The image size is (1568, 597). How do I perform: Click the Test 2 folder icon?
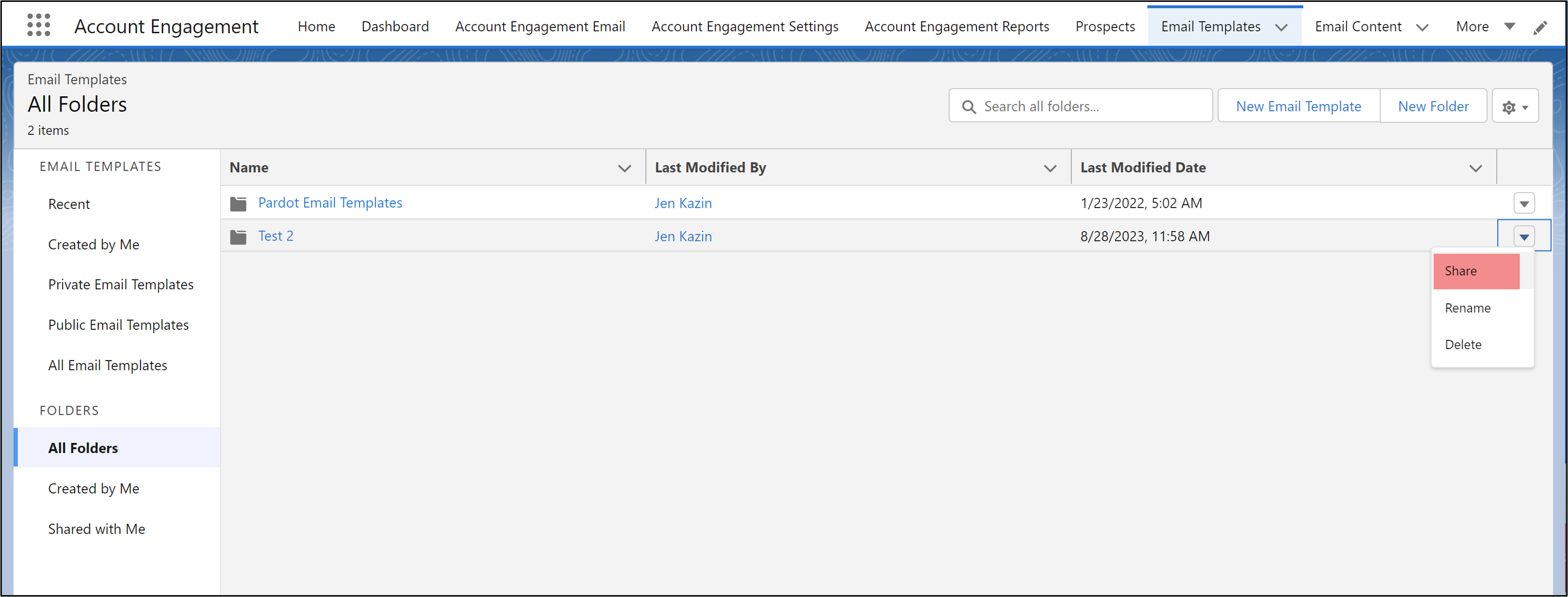(x=238, y=237)
